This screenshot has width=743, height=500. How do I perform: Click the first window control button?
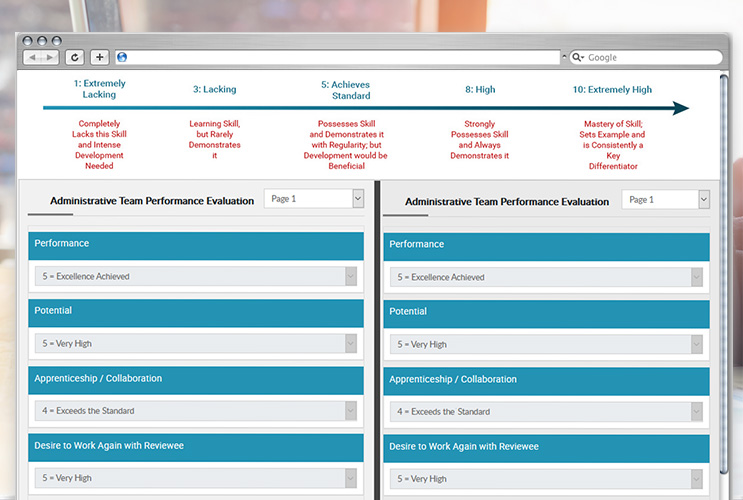[27, 41]
